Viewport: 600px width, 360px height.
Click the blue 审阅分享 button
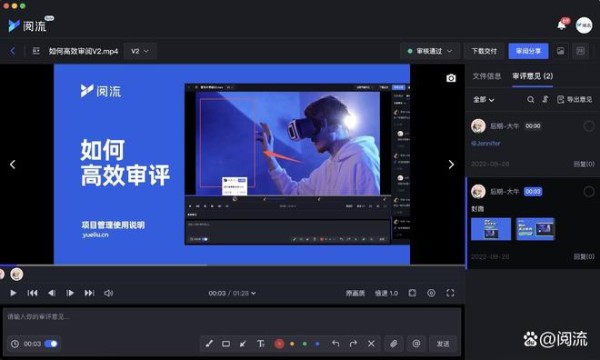(x=528, y=51)
